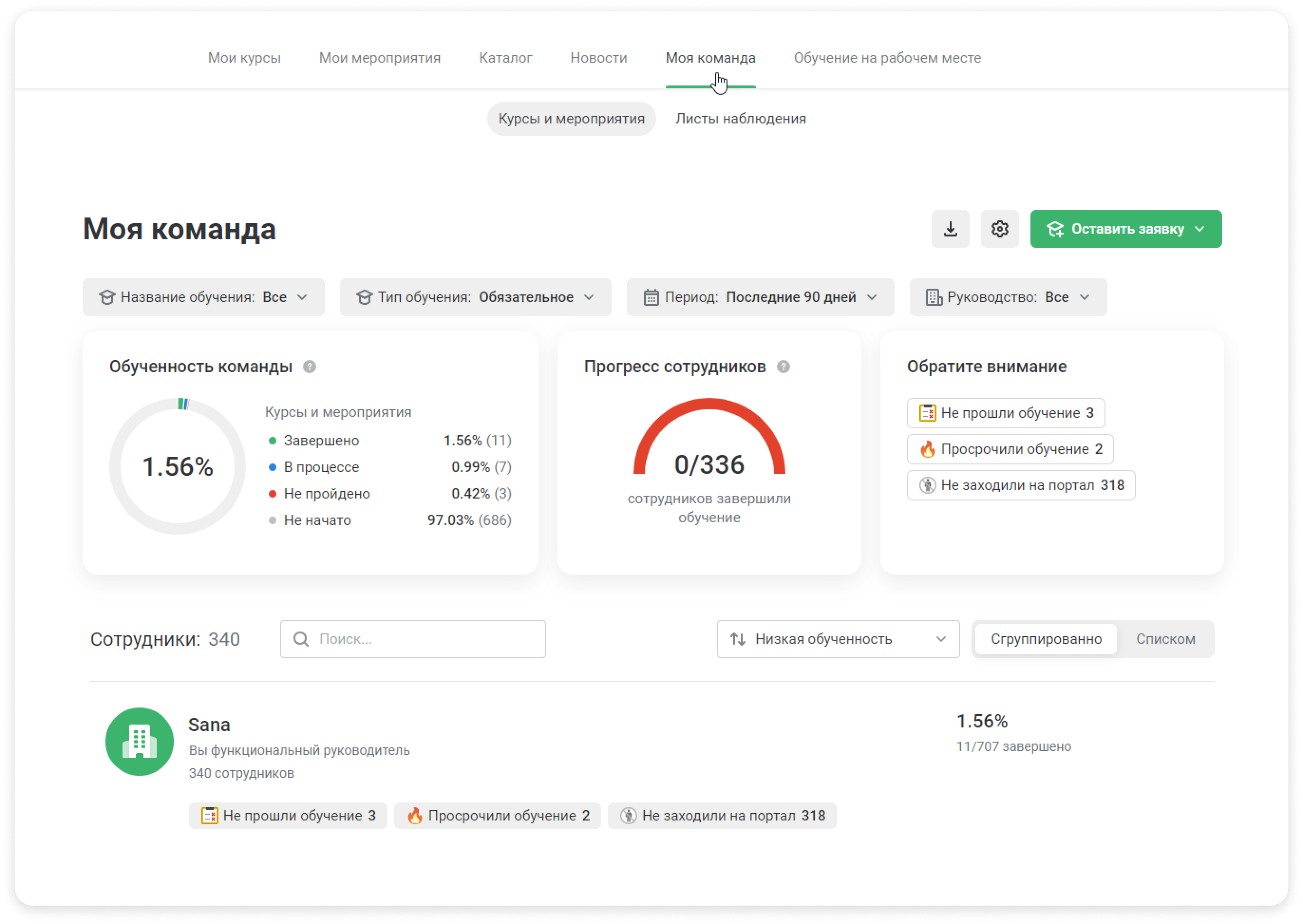The height and width of the screenshot is (924, 1303).
Task: Click graduation cap icon in Название обучения
Action: tap(107, 297)
